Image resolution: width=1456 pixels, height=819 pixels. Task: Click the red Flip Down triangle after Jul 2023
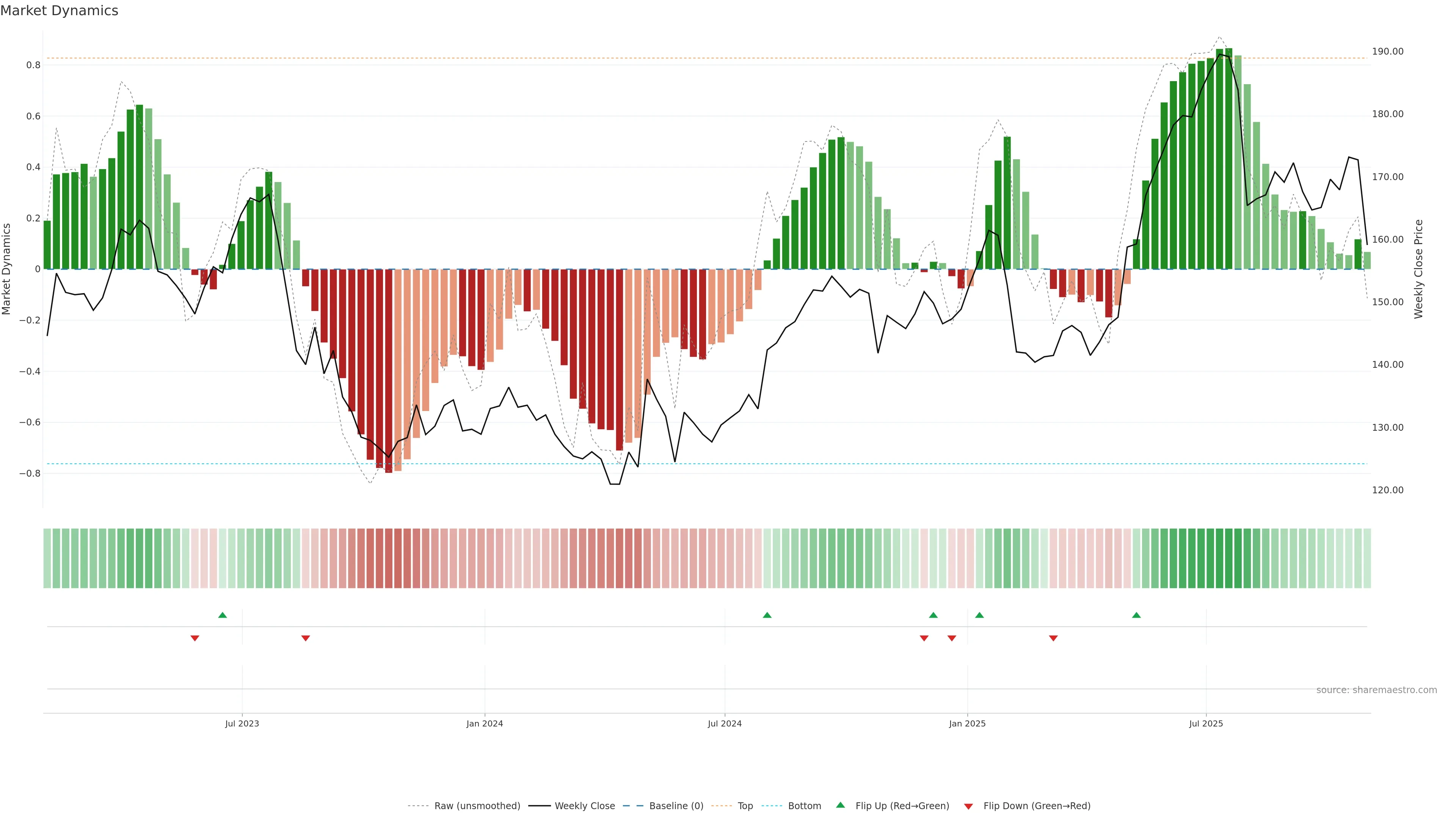click(x=305, y=638)
